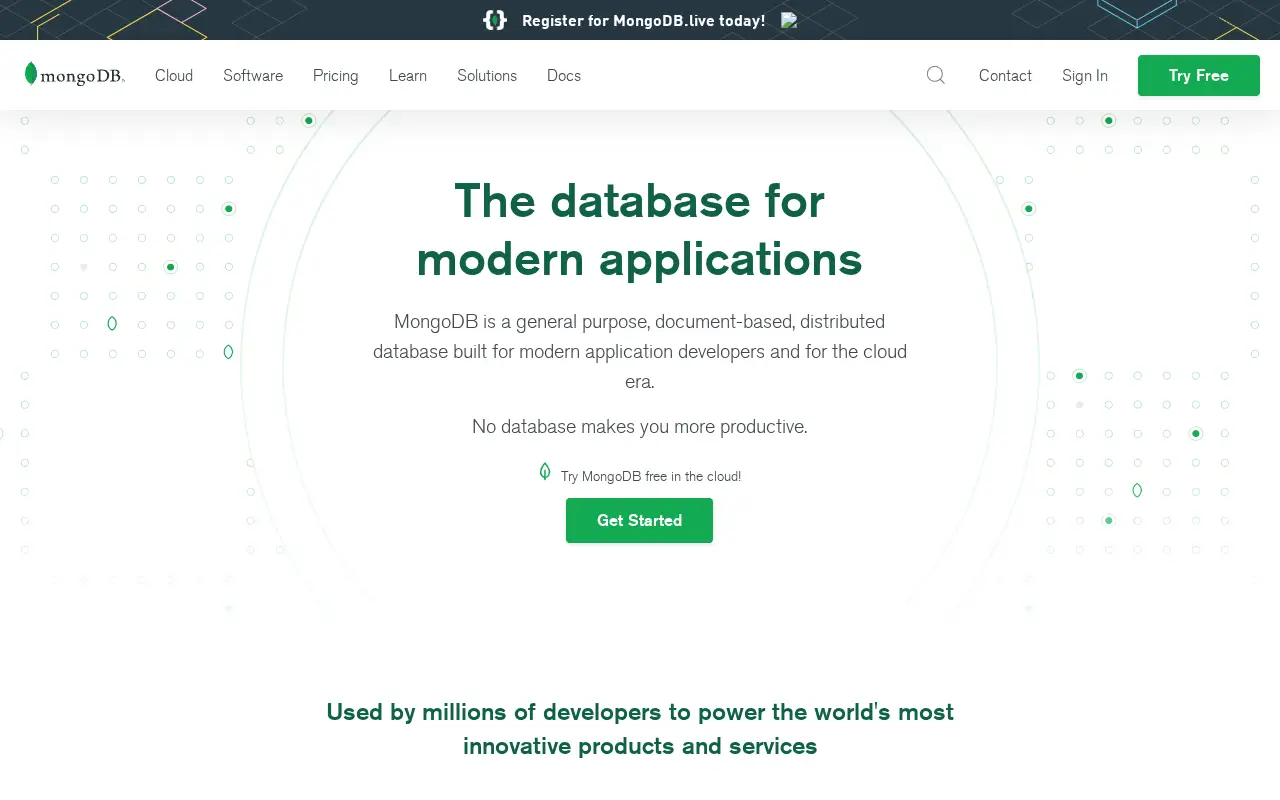Click the Get Started button
1280x800 pixels.
[640, 520]
